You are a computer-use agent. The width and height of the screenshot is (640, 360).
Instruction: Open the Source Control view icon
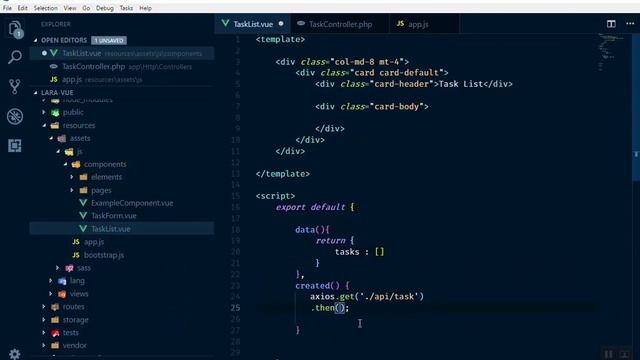15,87
